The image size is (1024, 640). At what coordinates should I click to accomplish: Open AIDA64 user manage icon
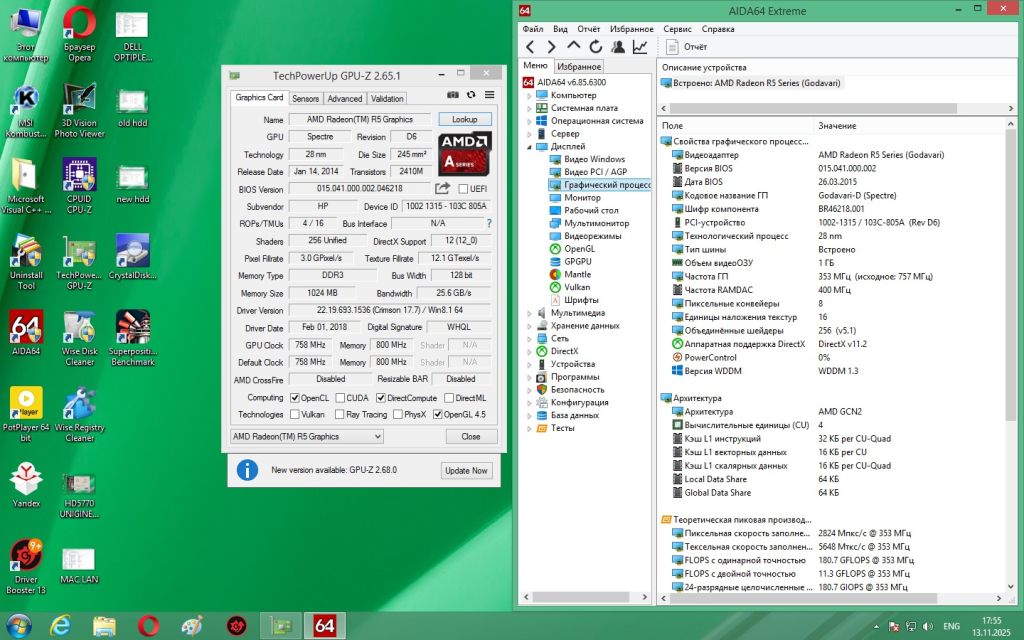point(618,47)
